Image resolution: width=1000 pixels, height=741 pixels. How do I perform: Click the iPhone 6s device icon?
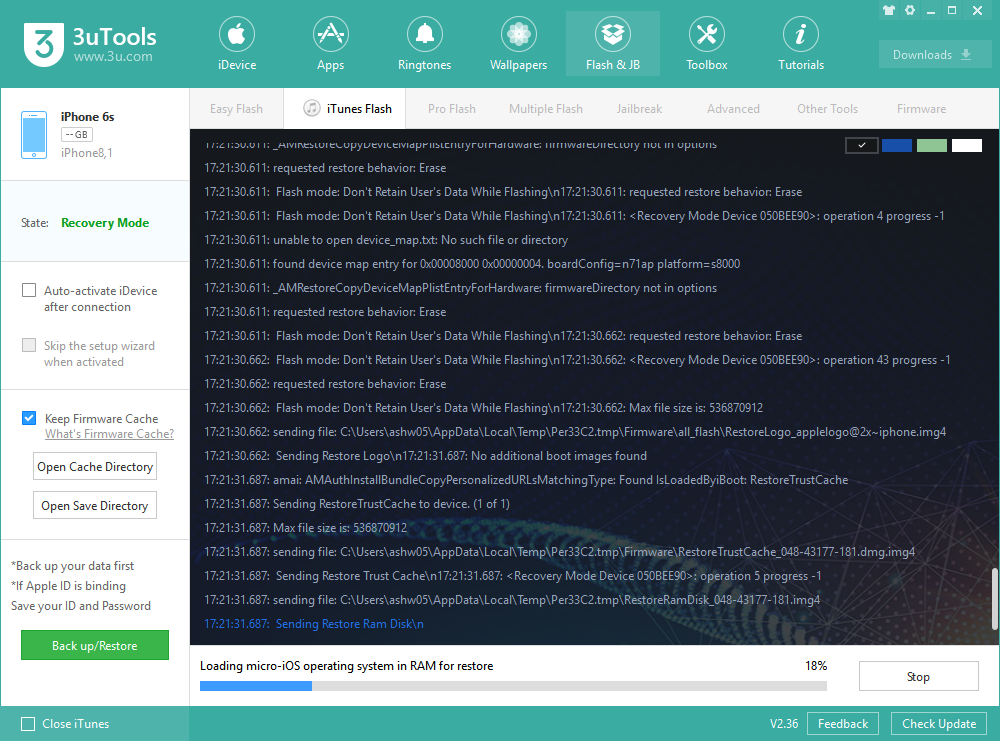click(x=34, y=135)
